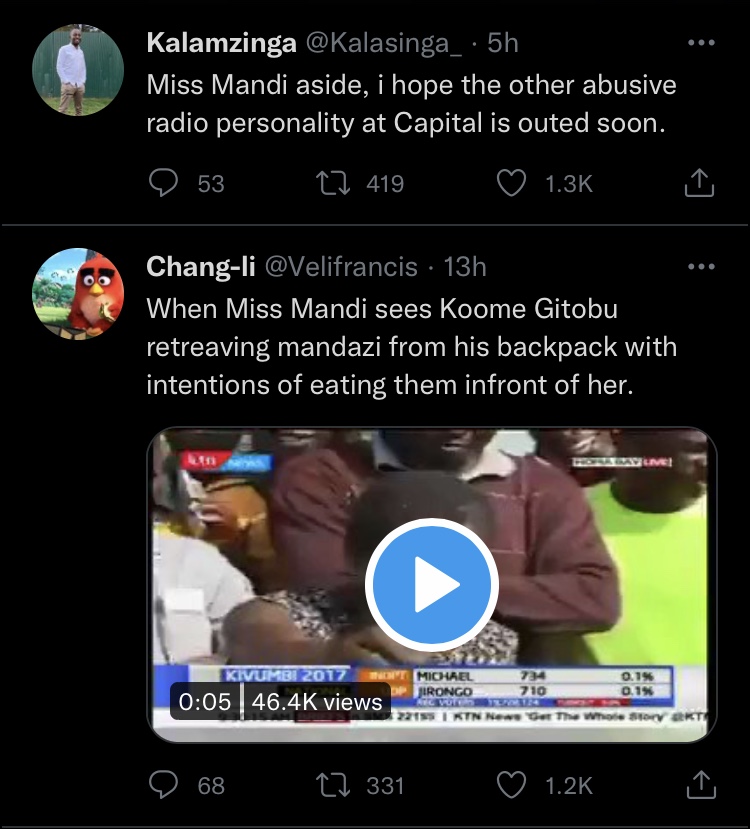This screenshot has width=750, height=829.
Task: Visit the @Kalasinga_ handle
Action: coord(384,43)
